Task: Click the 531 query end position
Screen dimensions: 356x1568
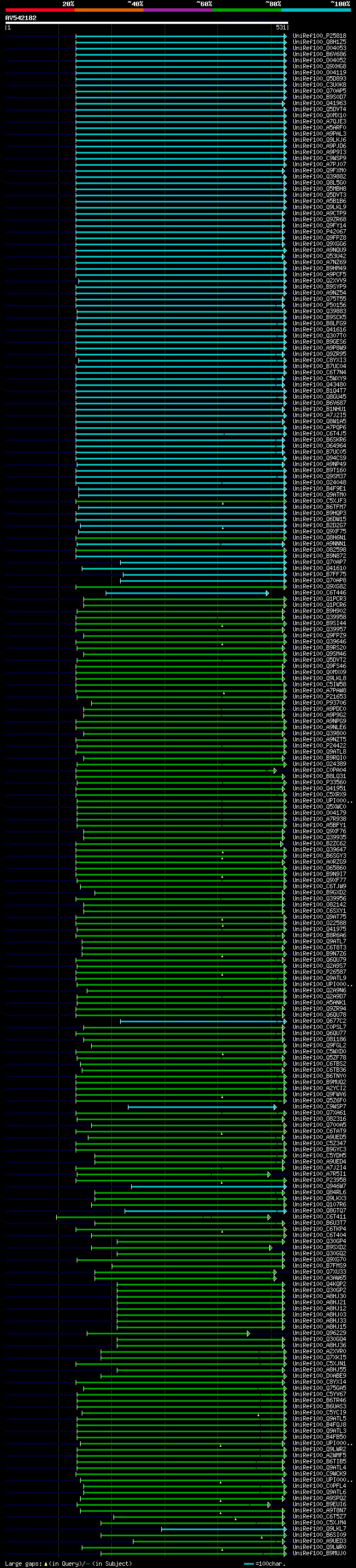Action: pos(280,27)
